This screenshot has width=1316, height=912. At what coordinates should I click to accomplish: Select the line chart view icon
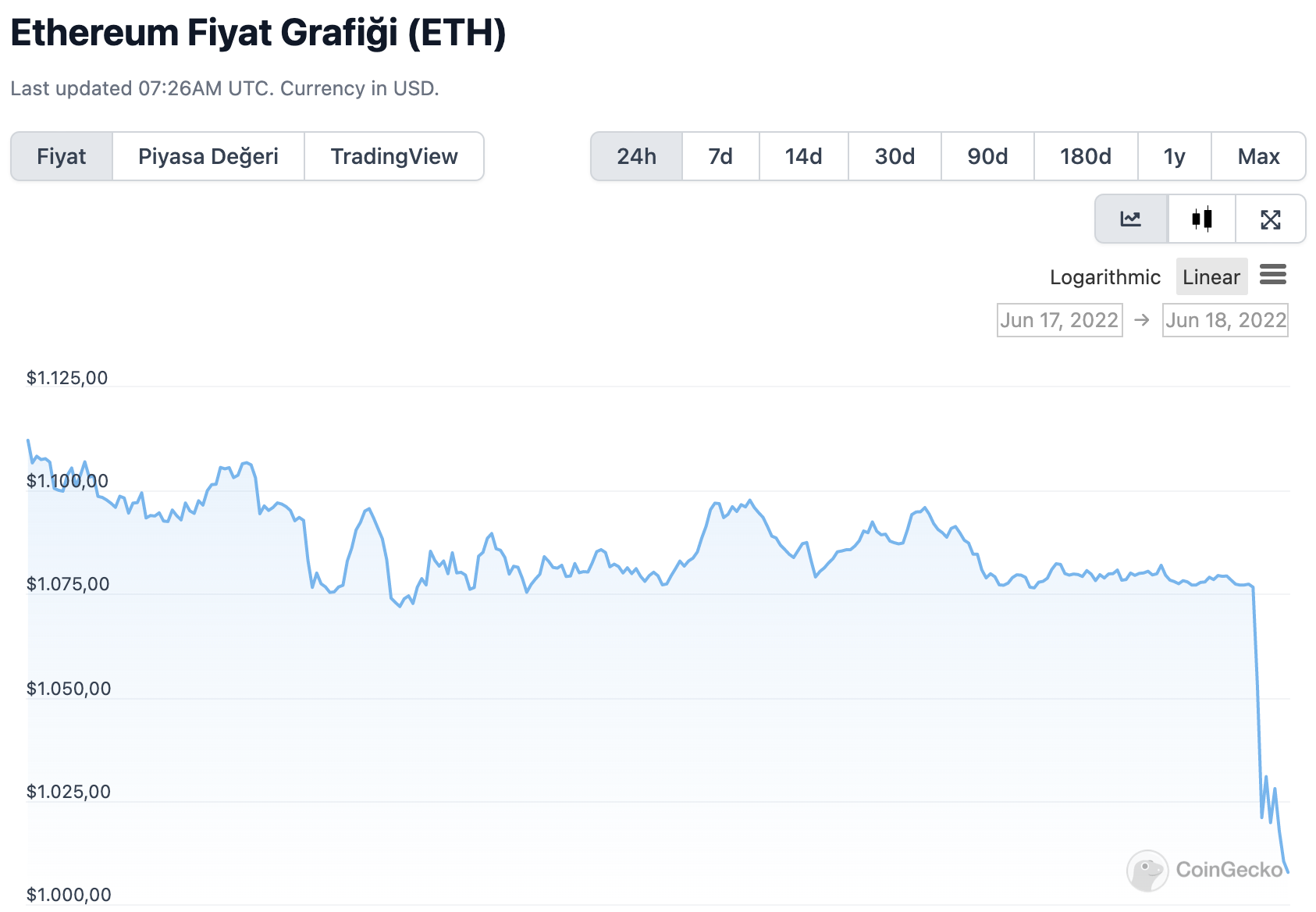tap(1129, 219)
